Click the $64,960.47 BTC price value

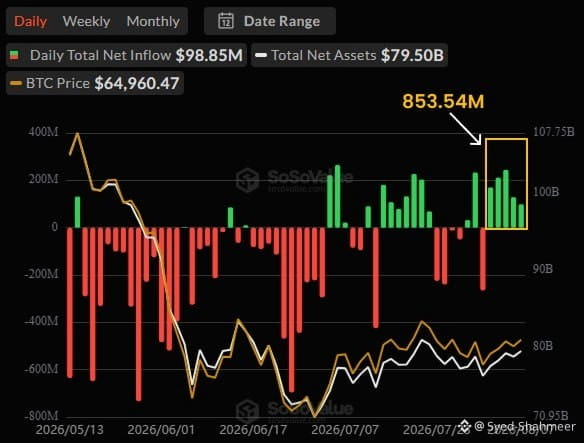point(137,83)
